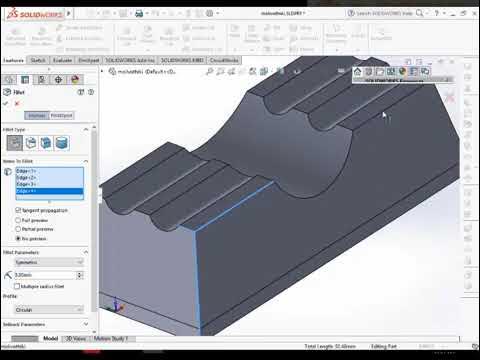This screenshot has height=360, width=480.
Task: Select the Partial preview radio button
Action: click(18, 229)
